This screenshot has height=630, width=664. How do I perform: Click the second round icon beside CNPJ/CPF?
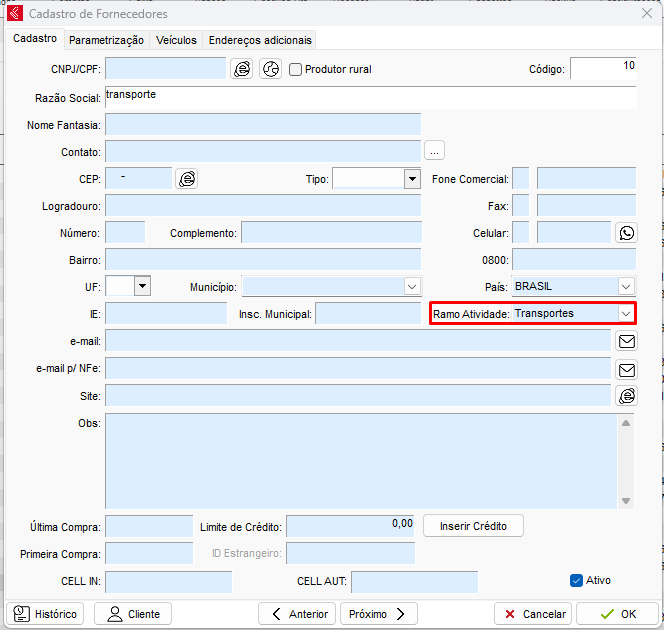pos(271,69)
